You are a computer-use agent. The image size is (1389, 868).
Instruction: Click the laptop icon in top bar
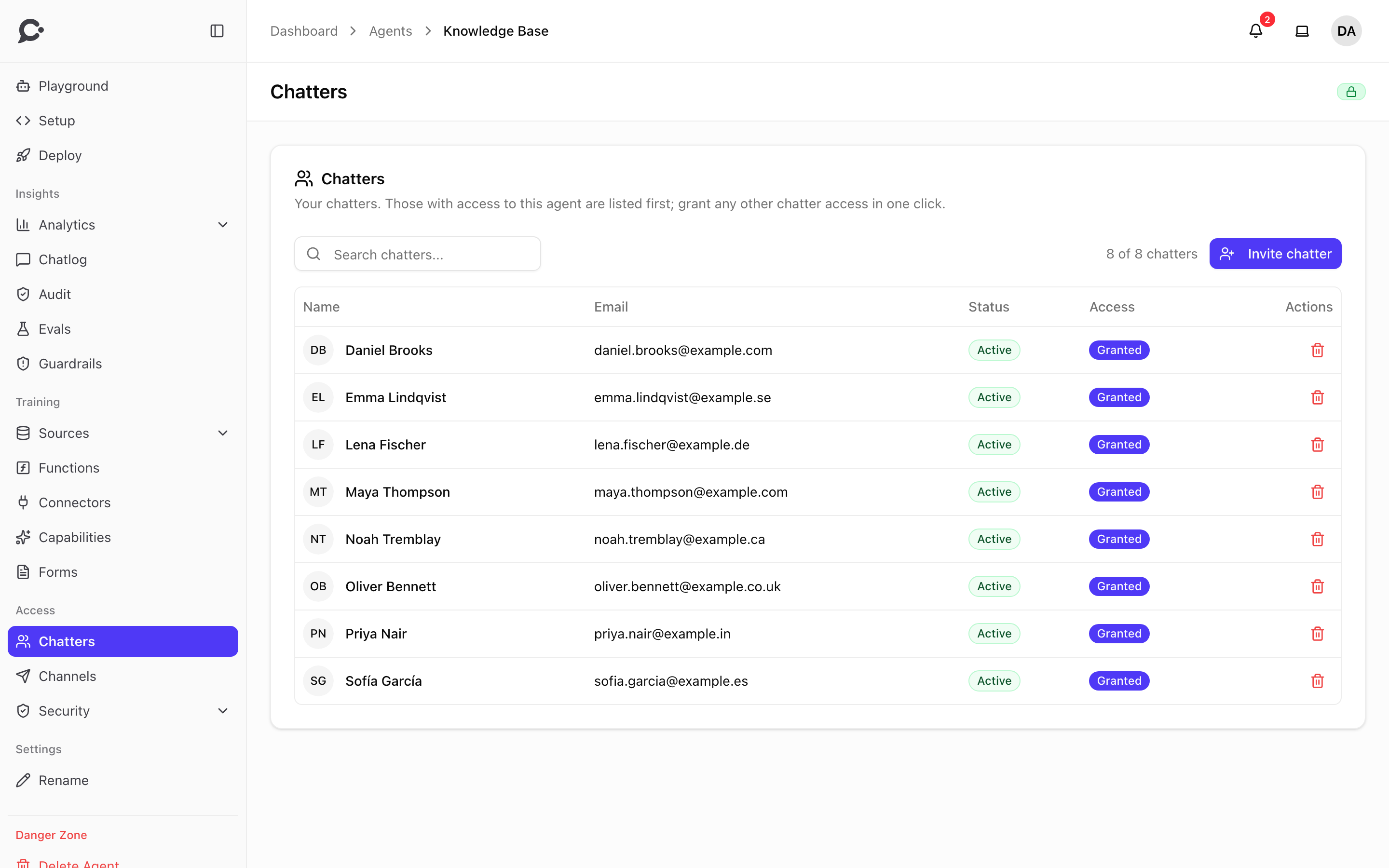[x=1302, y=31]
